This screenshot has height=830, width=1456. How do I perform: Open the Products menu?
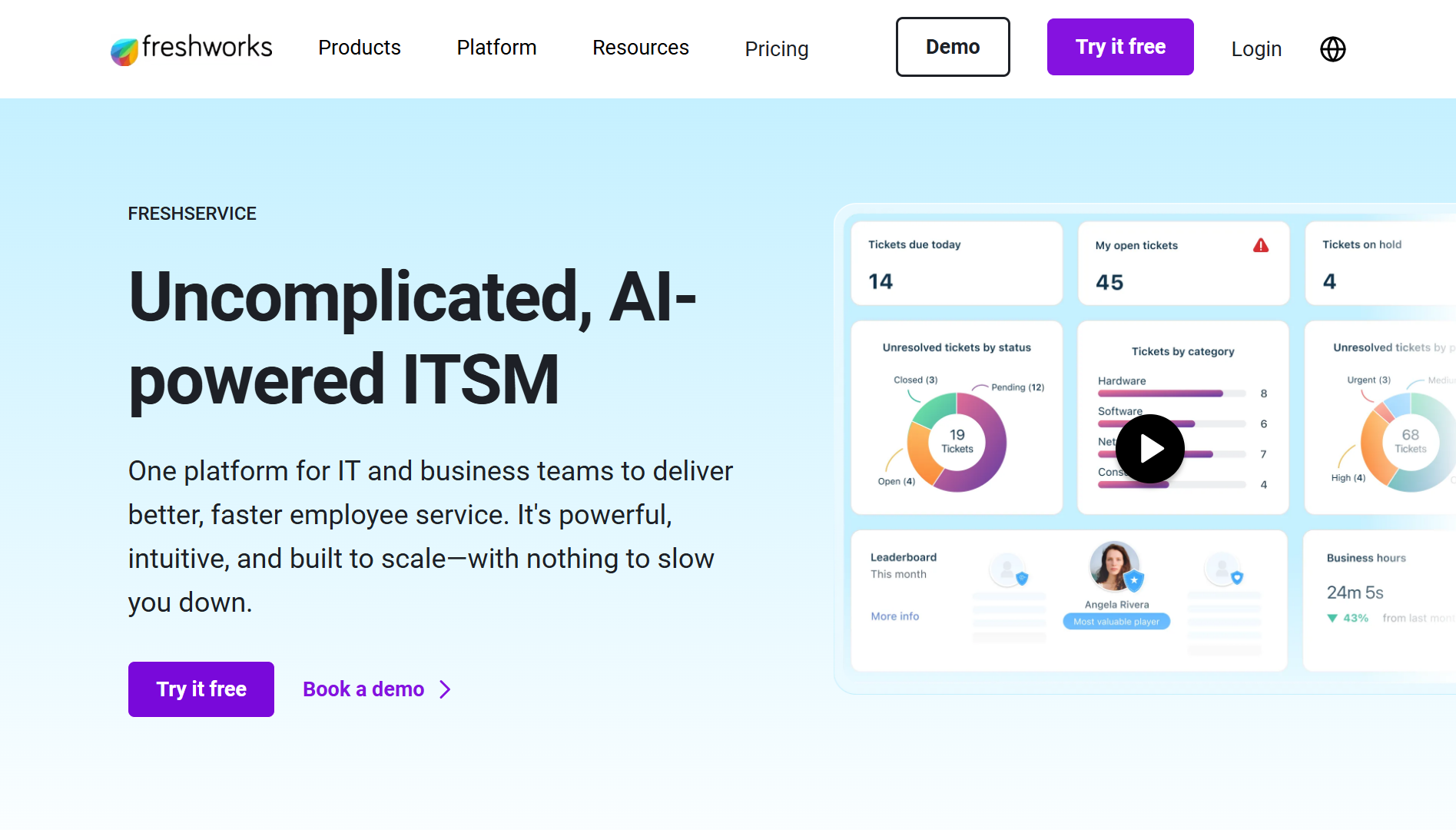[360, 48]
